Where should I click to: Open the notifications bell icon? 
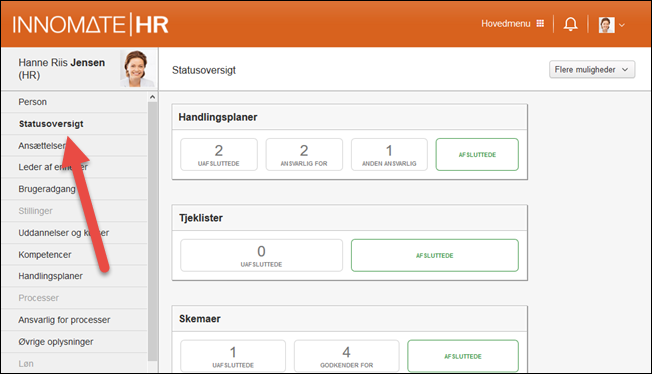coord(570,24)
